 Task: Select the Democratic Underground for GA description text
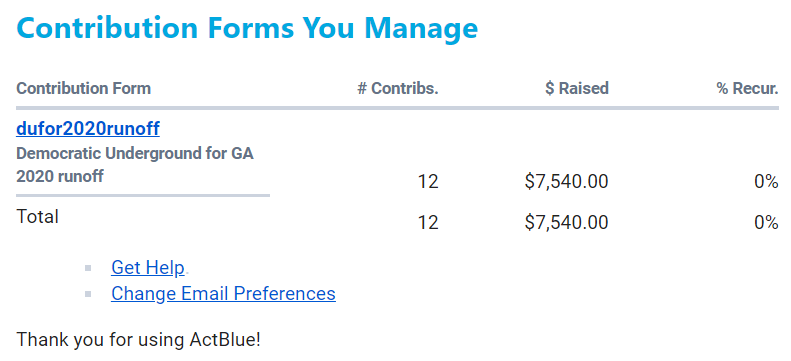click(135, 165)
